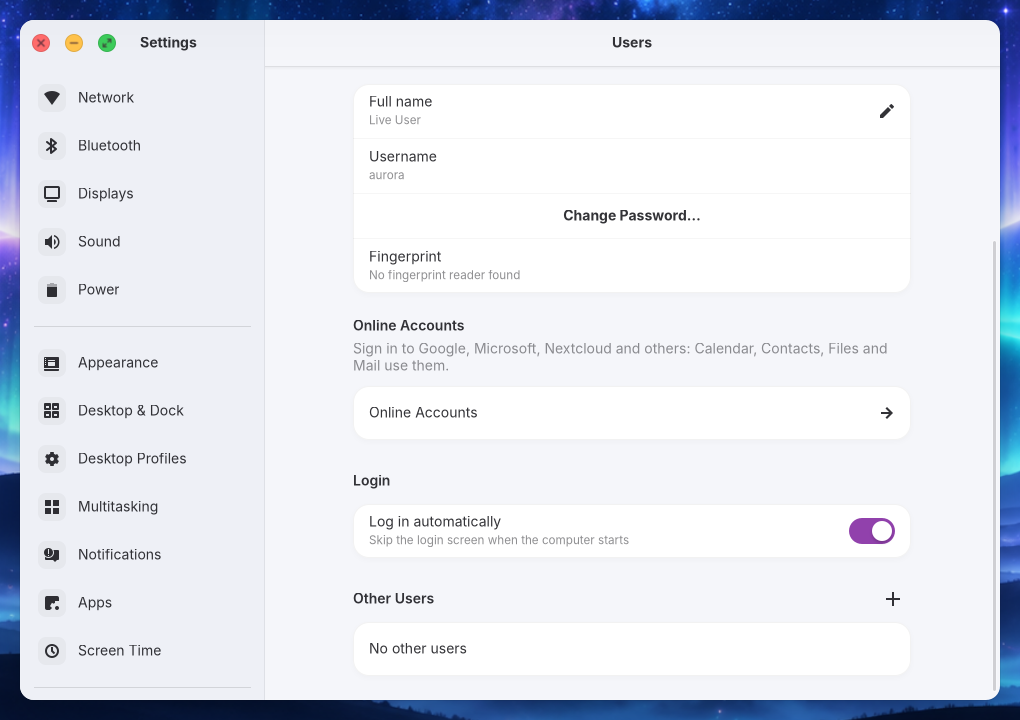1020x720 pixels.
Task: Click the Username aurora row
Action: pos(632,166)
